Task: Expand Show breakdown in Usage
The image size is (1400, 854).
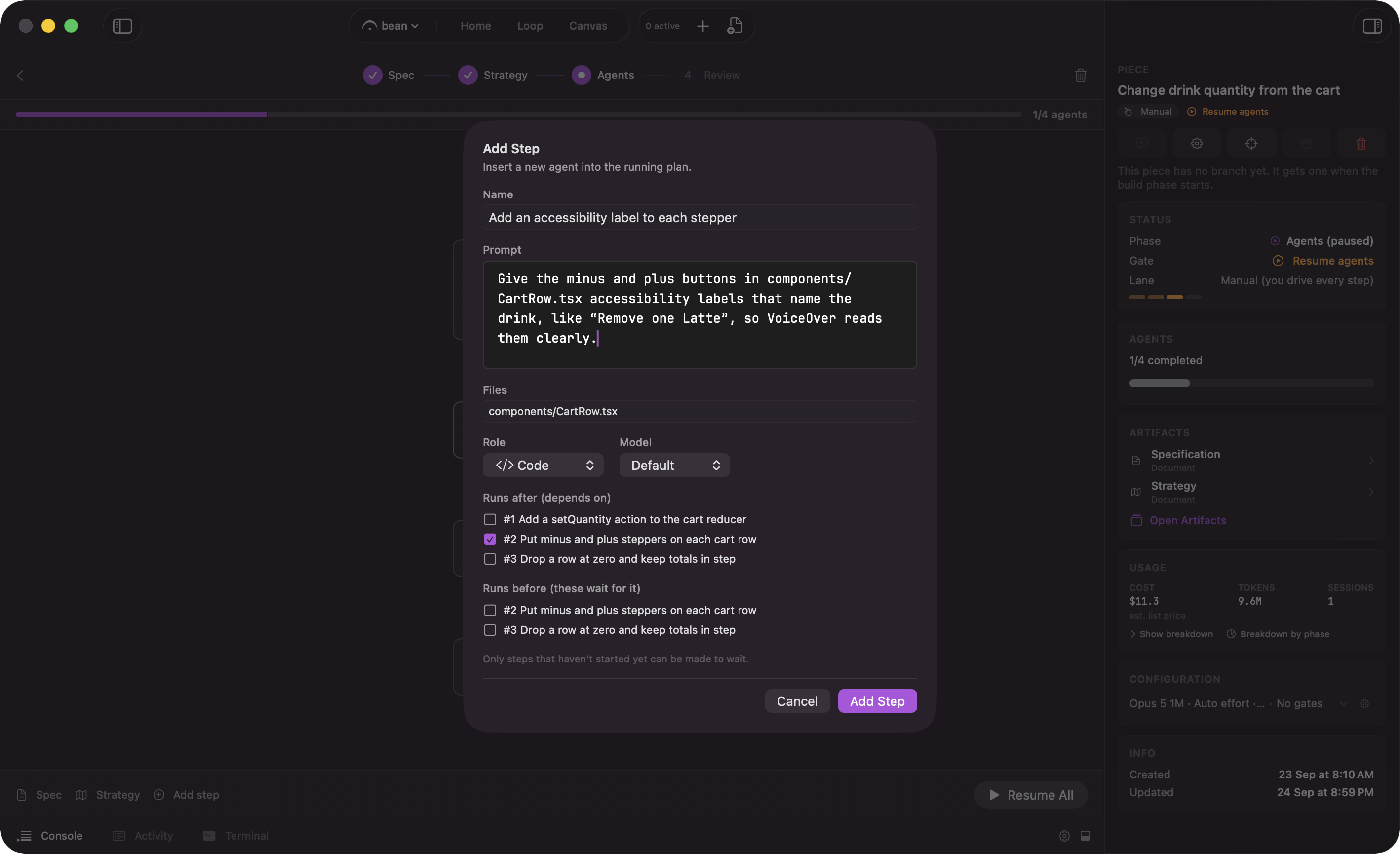Action: pos(1171,633)
